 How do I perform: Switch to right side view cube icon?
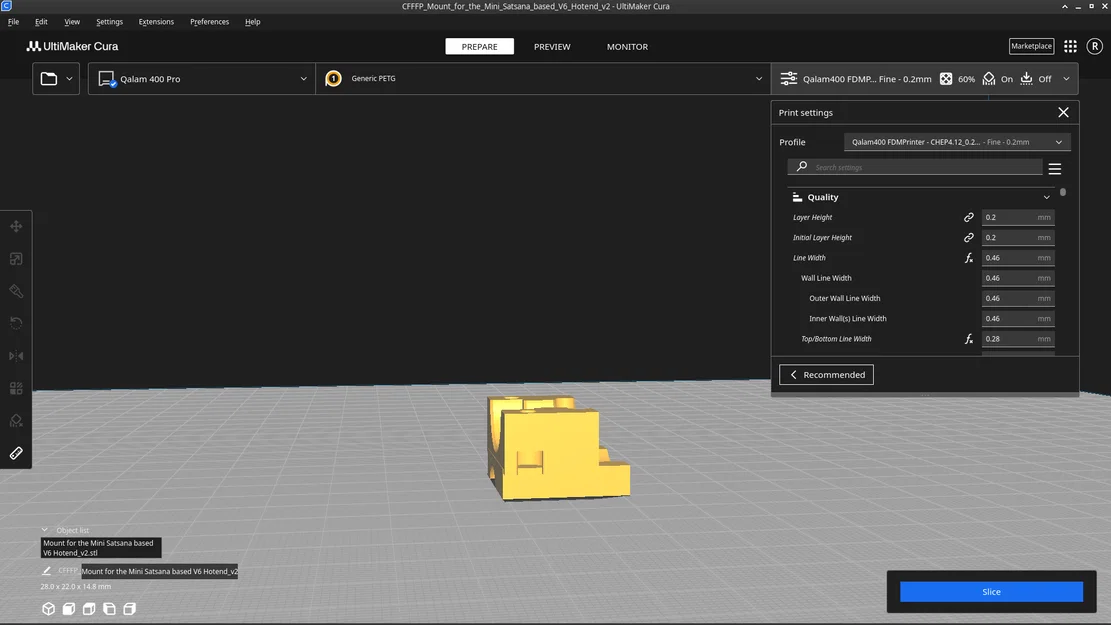click(x=130, y=609)
